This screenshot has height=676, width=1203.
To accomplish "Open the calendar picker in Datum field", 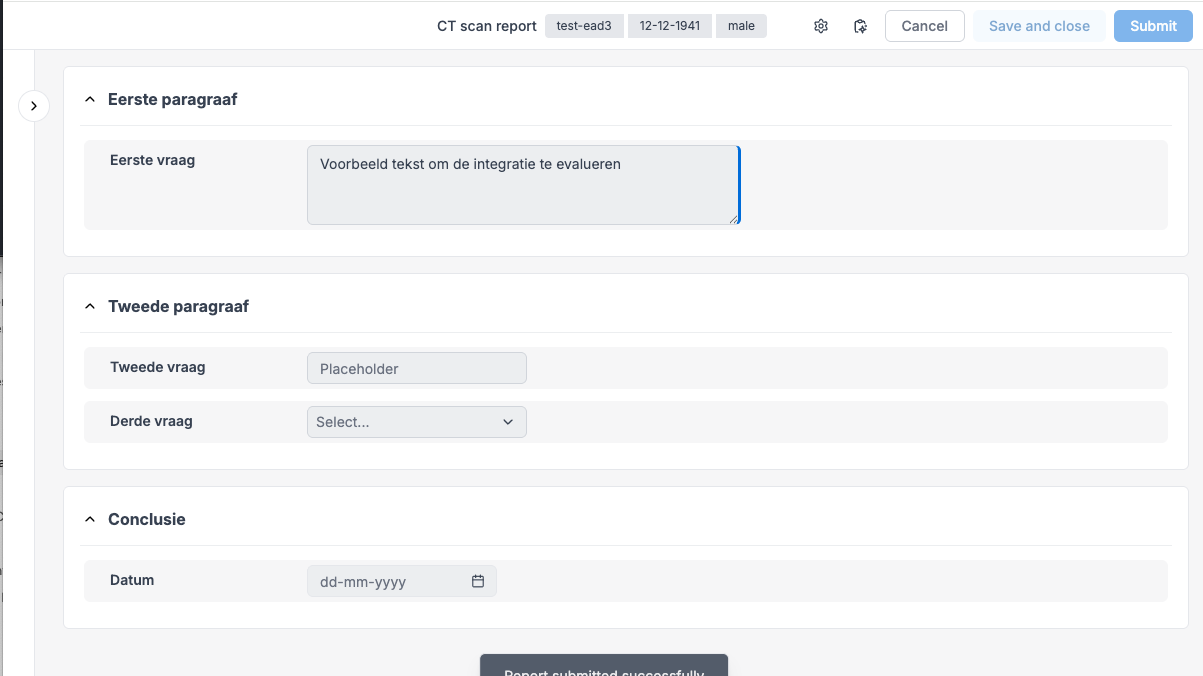I will 478,581.
